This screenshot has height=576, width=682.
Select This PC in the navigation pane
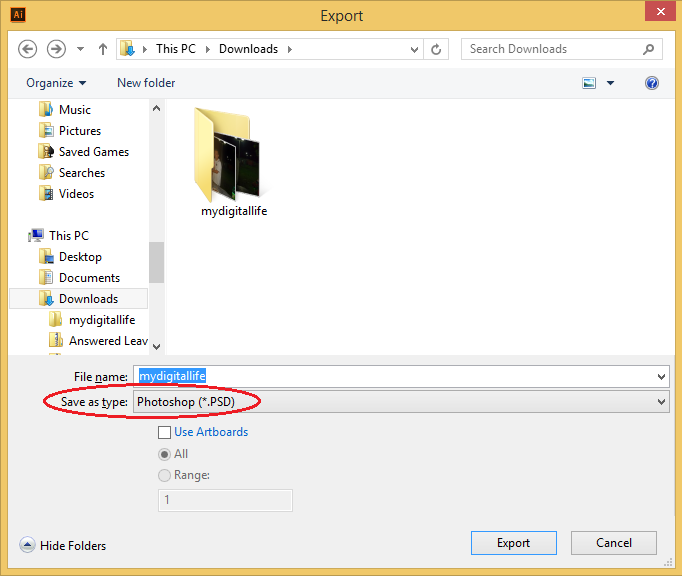(69, 235)
